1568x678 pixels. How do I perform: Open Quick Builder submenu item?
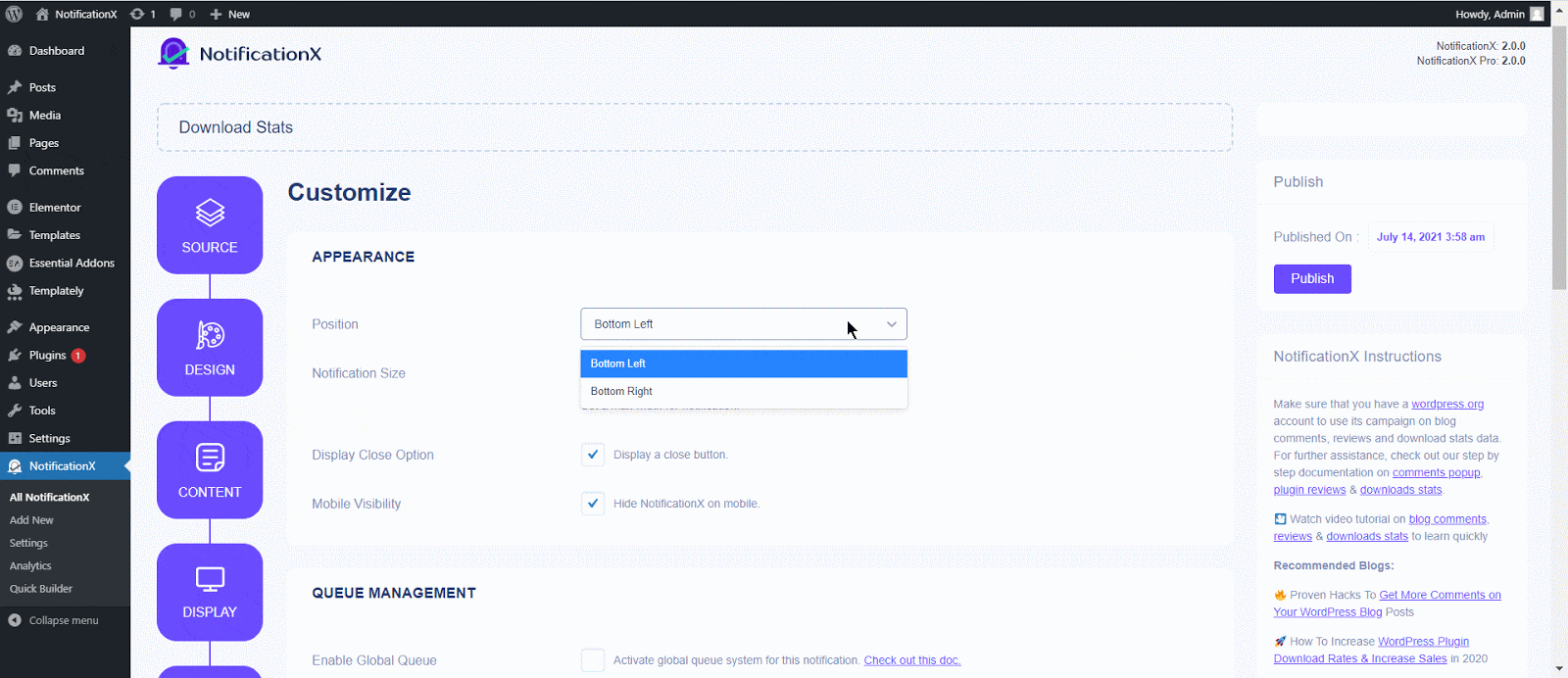tap(41, 589)
